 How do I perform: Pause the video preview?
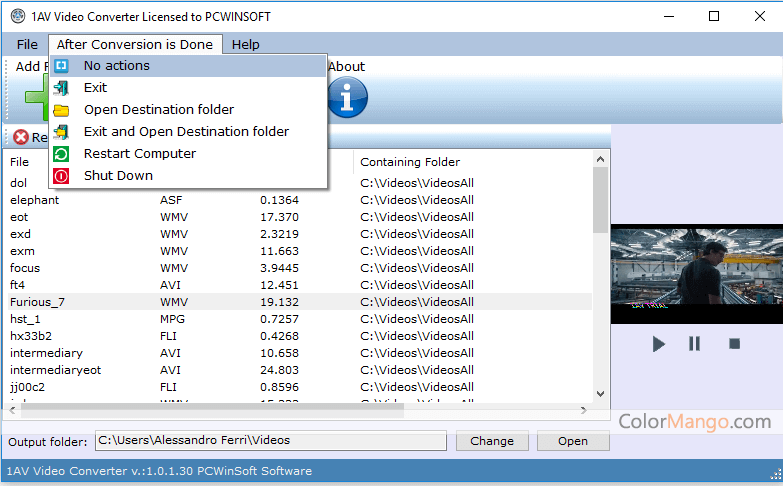[694, 344]
